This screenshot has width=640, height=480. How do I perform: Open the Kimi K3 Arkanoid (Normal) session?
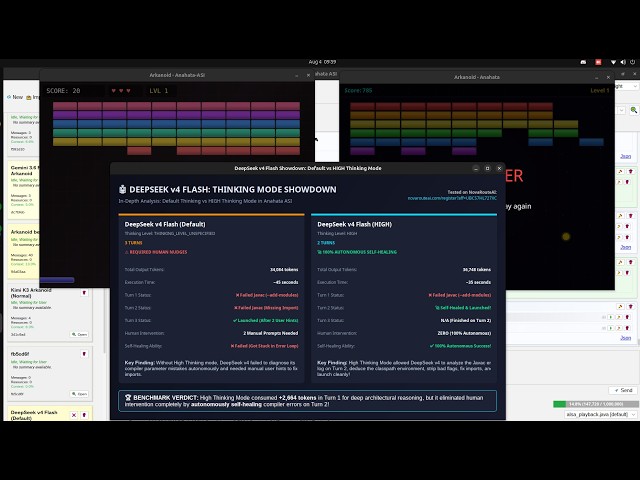click(80, 334)
